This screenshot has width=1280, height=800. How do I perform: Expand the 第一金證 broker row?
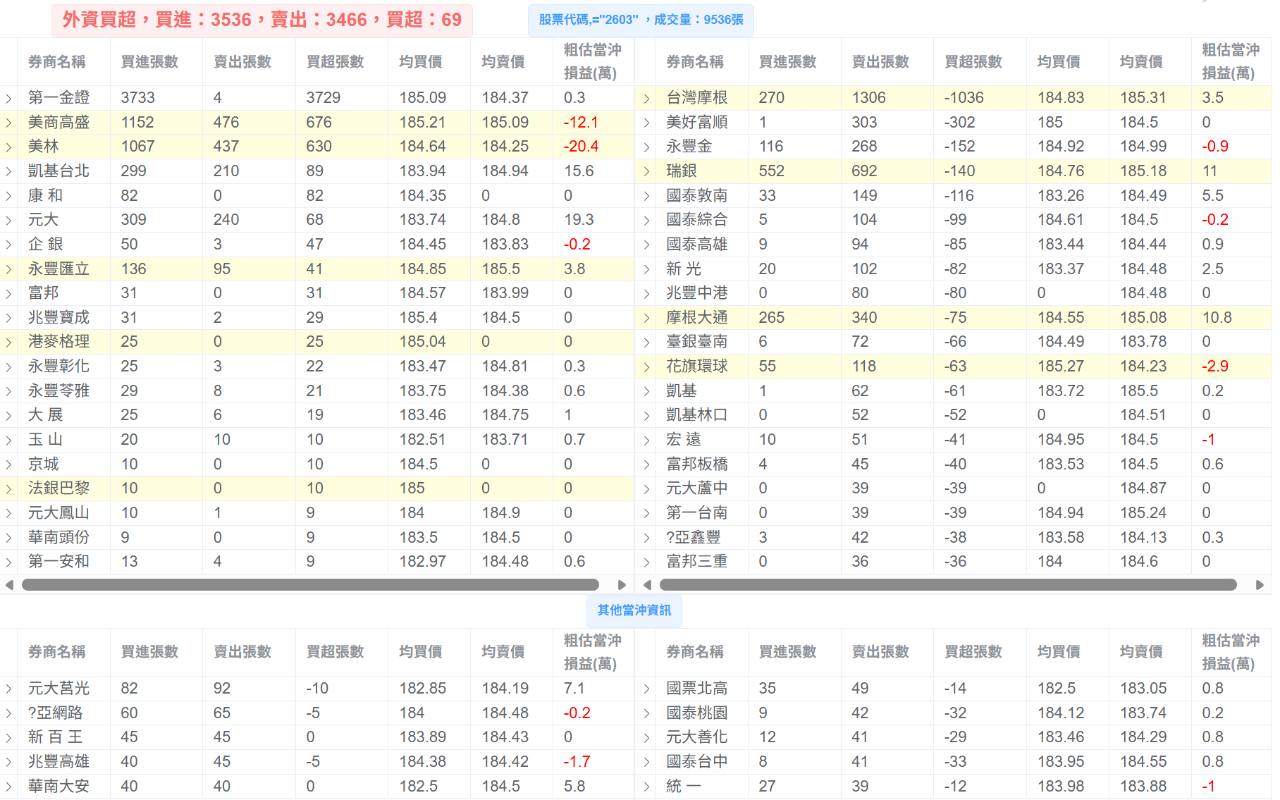[x=8, y=98]
